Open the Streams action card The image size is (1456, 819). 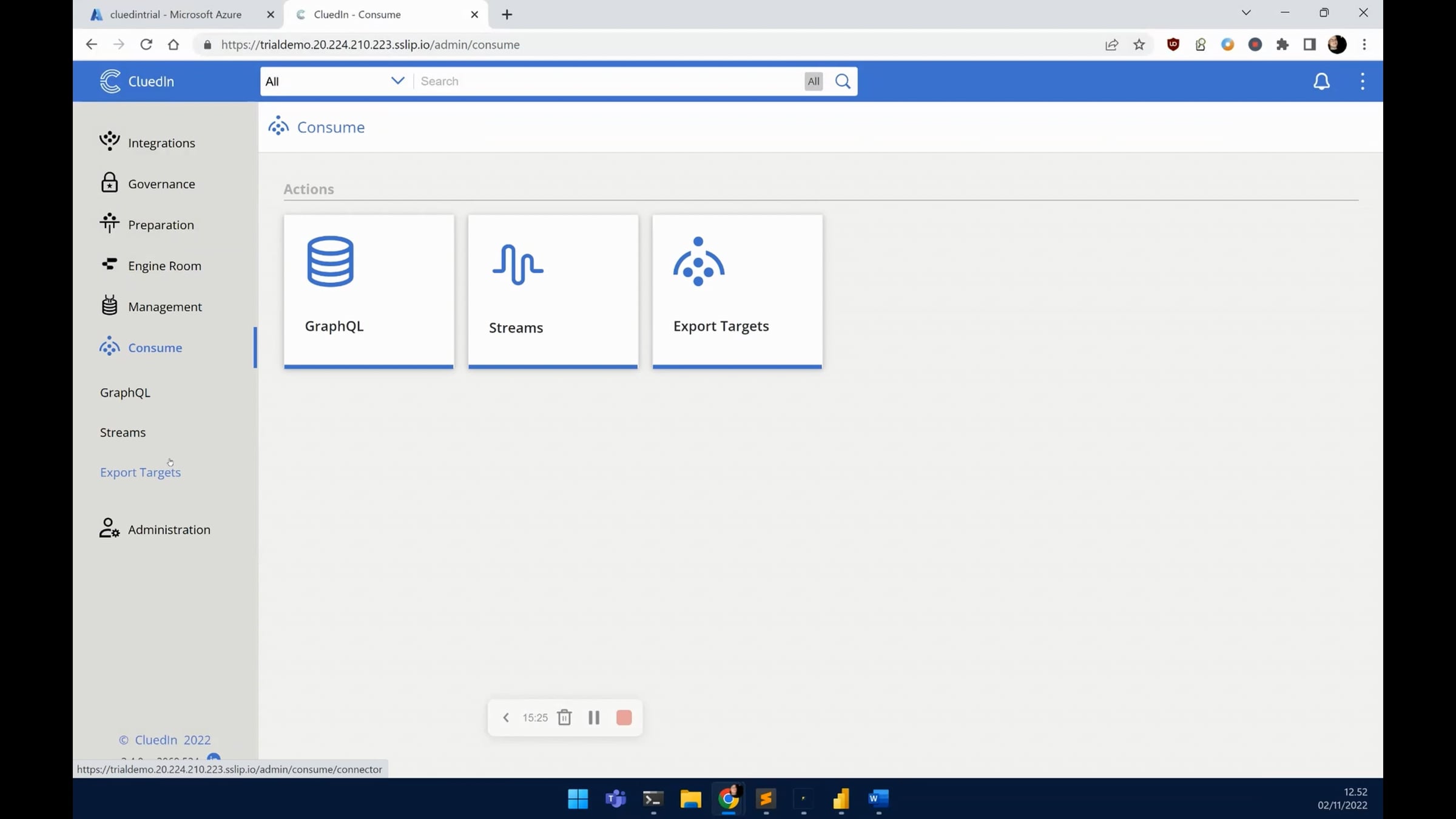point(553,292)
